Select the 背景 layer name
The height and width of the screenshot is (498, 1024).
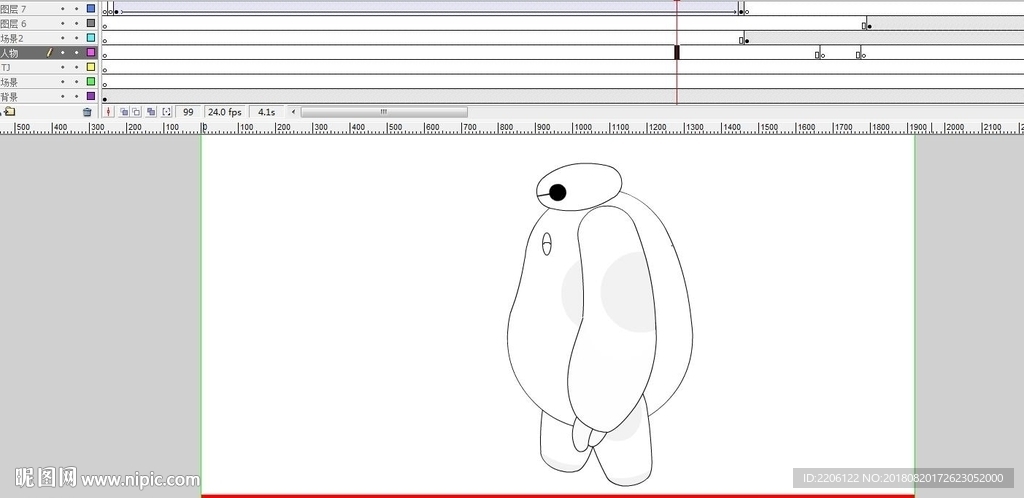(x=9, y=97)
